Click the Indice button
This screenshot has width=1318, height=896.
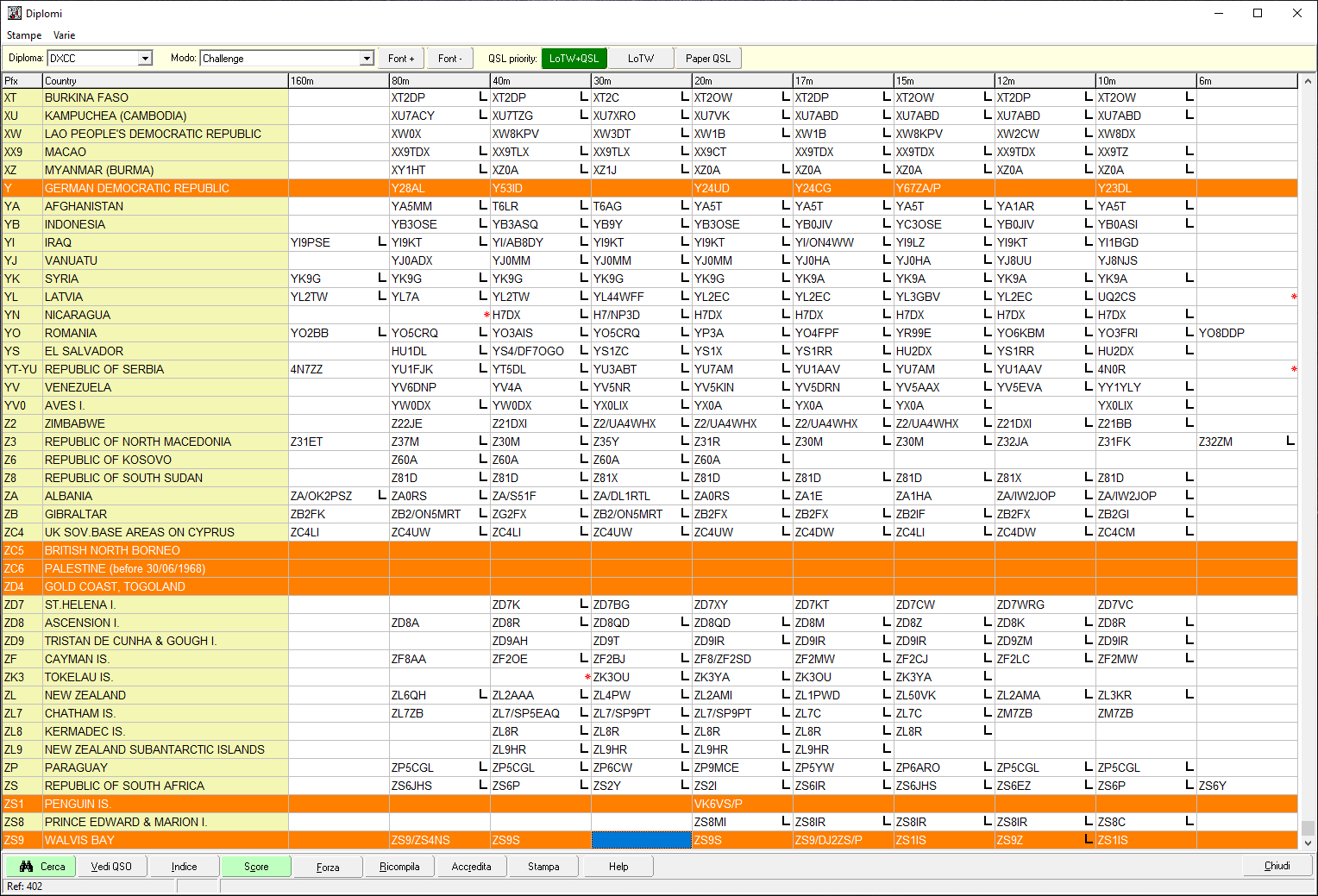coord(184,867)
